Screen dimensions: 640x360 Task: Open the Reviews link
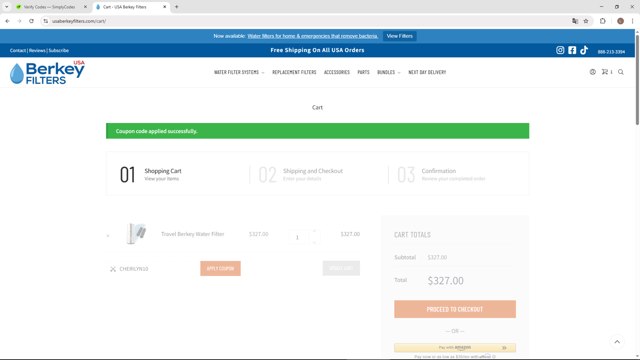click(37, 51)
